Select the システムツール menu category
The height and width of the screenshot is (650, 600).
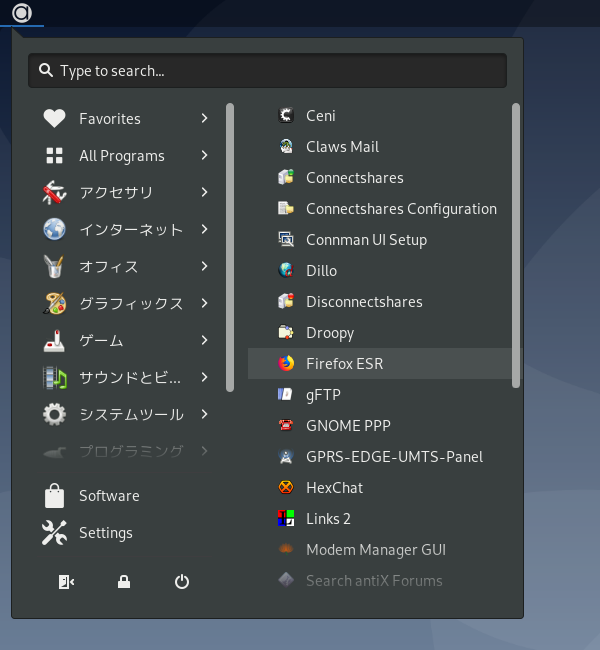[125, 414]
